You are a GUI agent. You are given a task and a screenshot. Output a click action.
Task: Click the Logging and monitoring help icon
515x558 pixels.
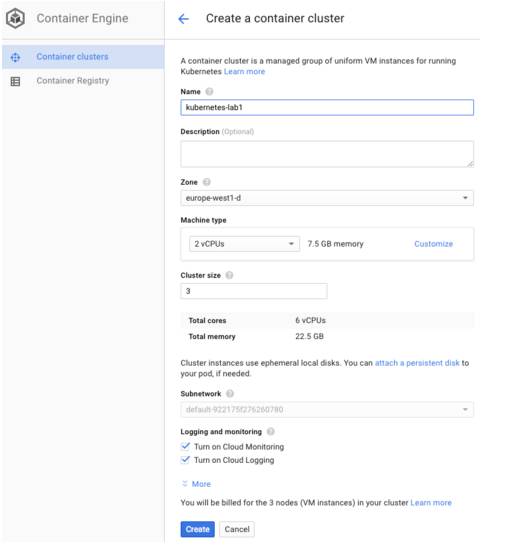click(x=270, y=431)
